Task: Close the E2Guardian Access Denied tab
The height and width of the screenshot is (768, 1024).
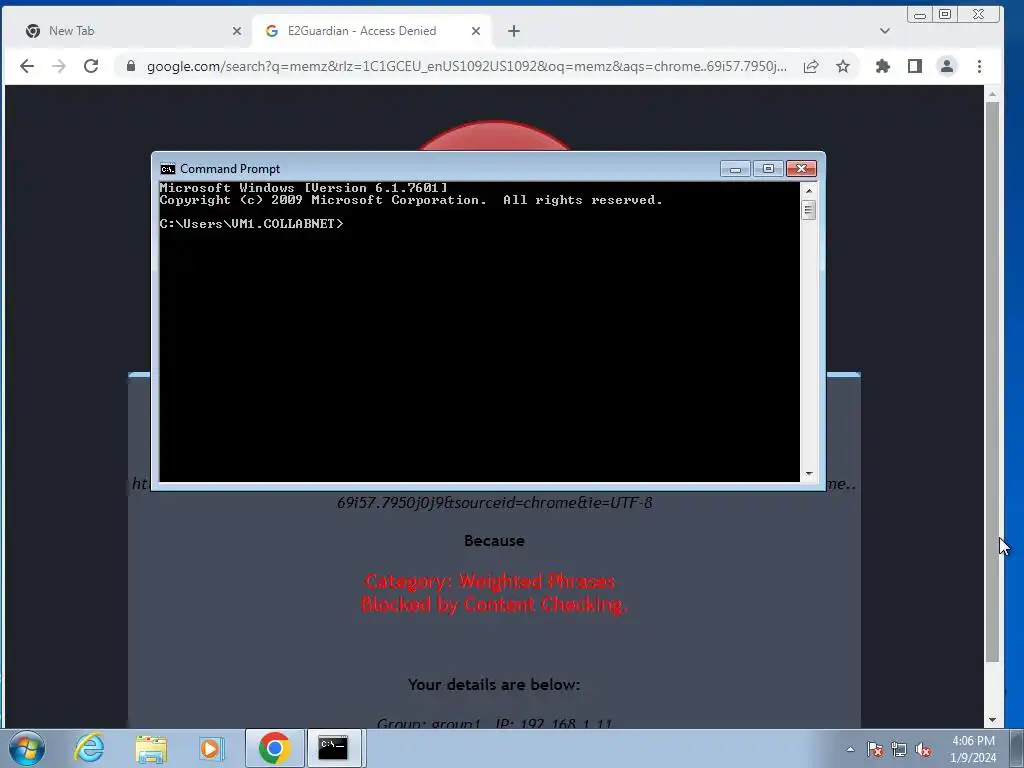Action: (x=476, y=31)
